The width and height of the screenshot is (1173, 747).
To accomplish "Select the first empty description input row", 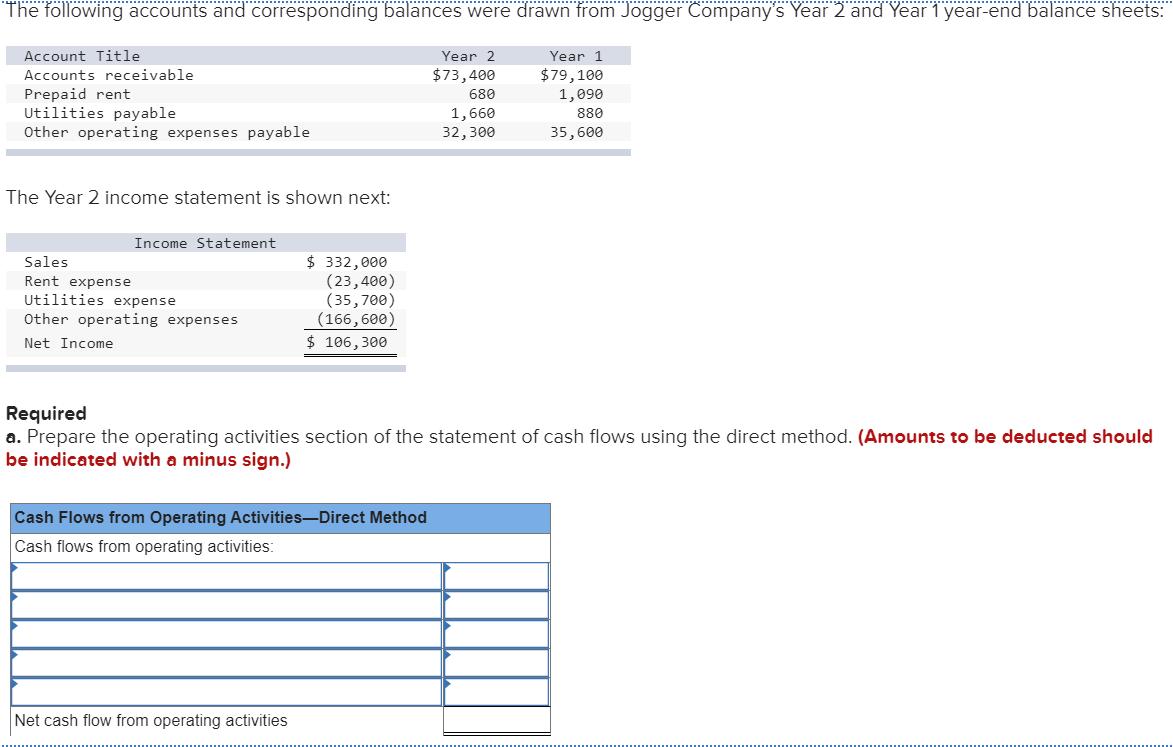I will tap(225, 576).
